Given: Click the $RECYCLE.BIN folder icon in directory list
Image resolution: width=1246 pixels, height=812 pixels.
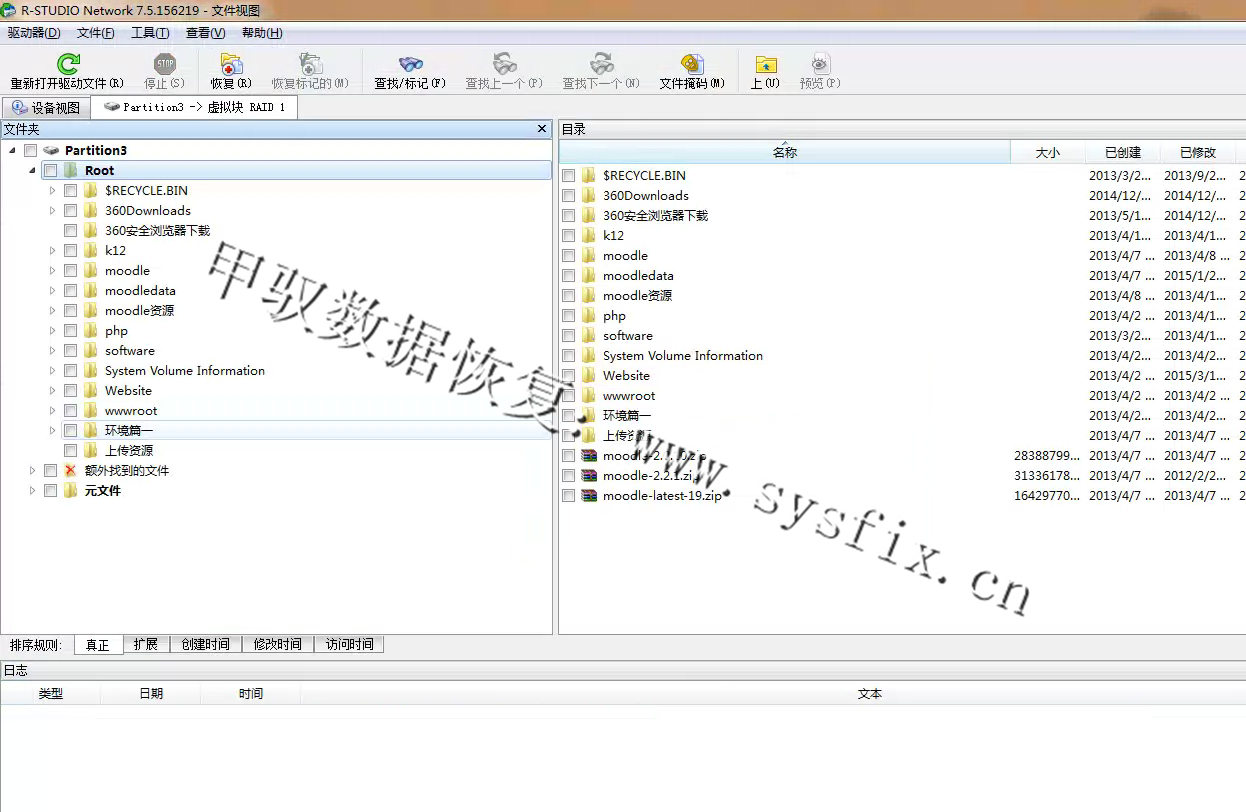Looking at the screenshot, I should pyautogui.click(x=589, y=175).
